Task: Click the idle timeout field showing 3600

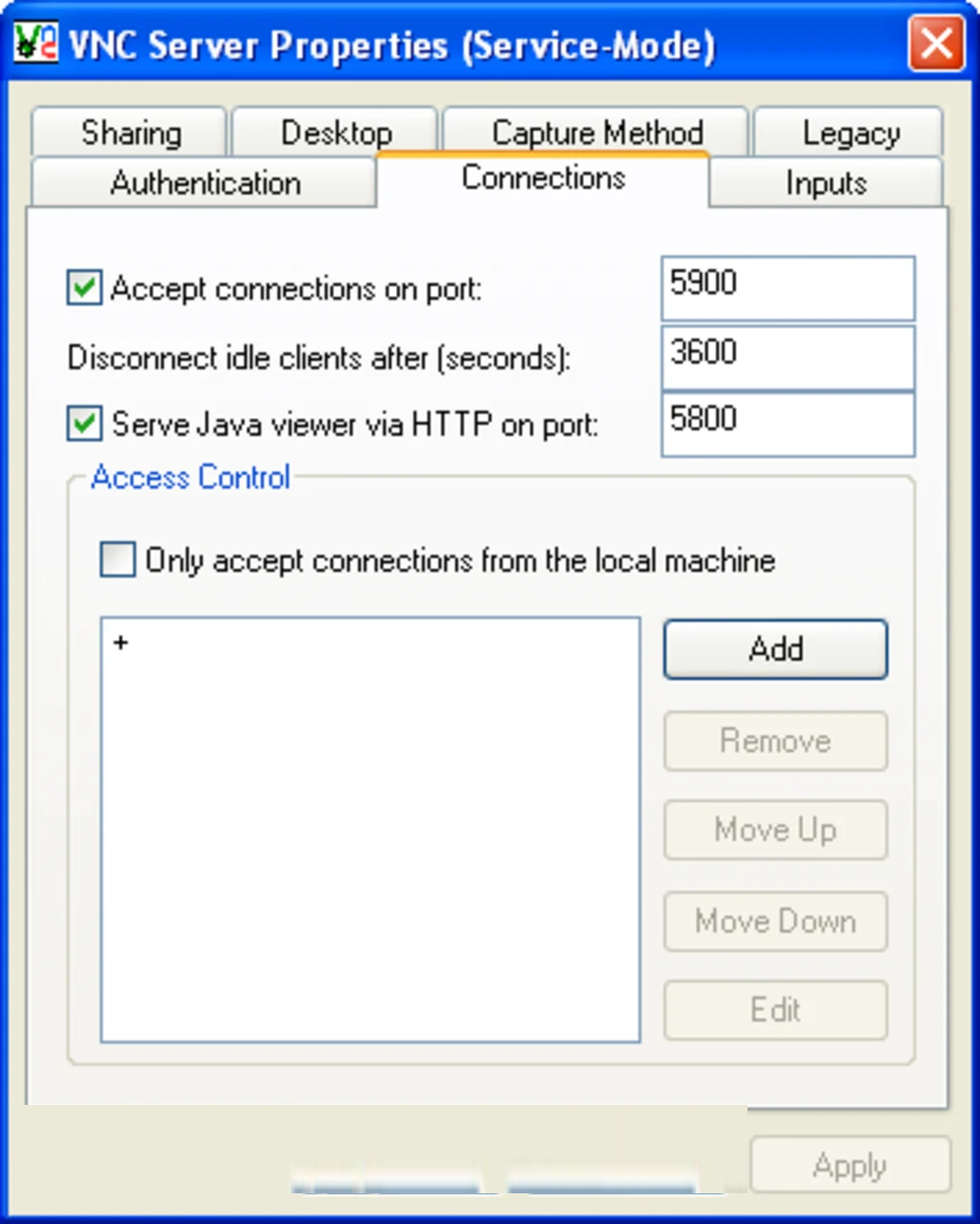Action: [x=788, y=356]
